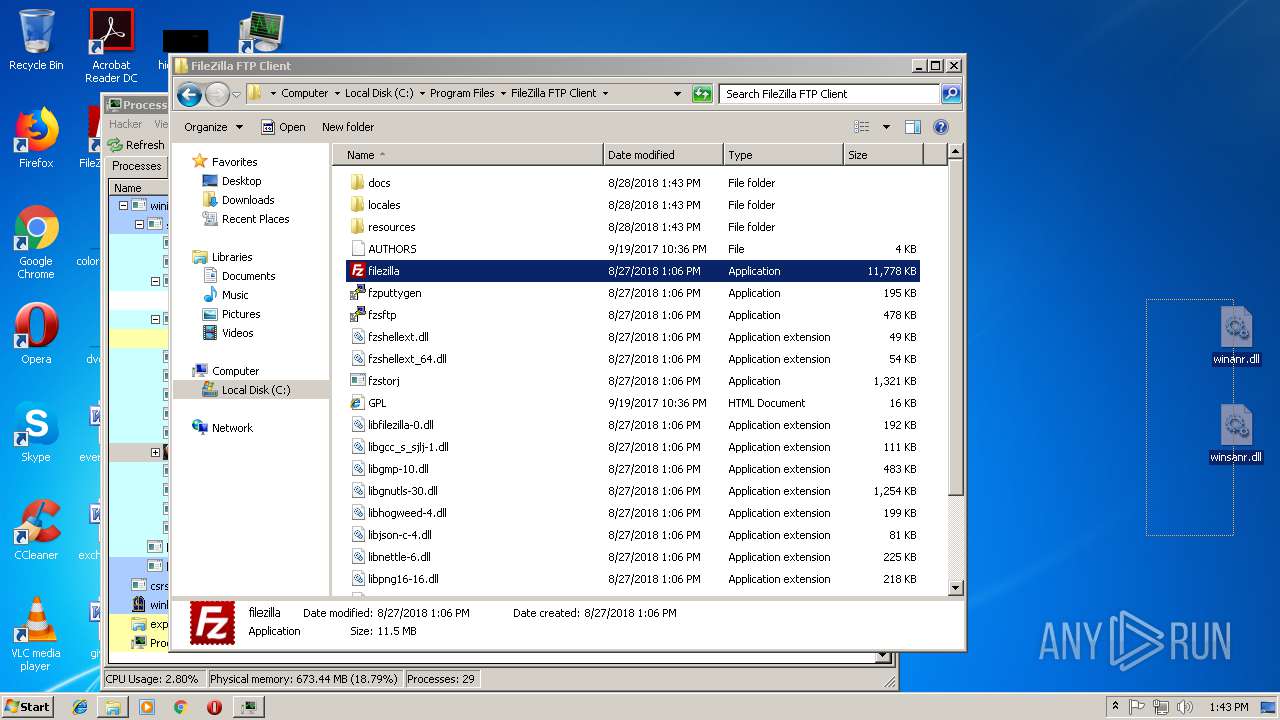Switch to Processes tab in Process Hacker

[137, 166]
